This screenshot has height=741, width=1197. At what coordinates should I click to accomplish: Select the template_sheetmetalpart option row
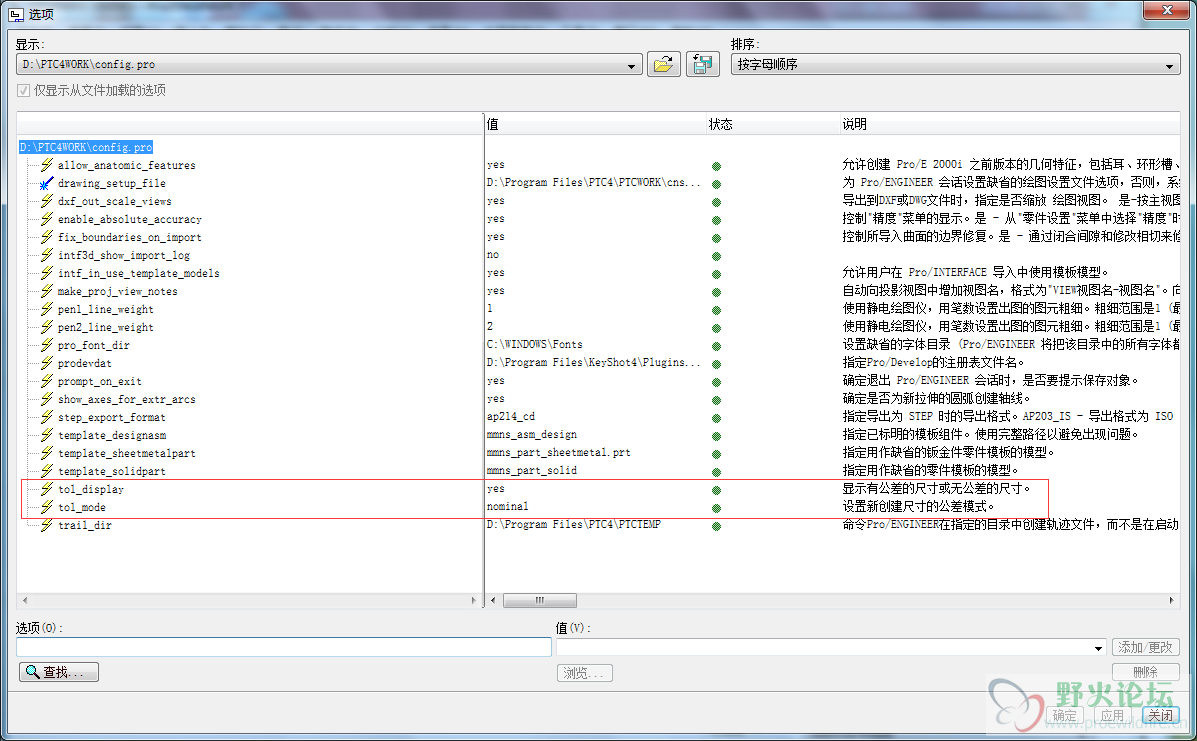(127, 453)
